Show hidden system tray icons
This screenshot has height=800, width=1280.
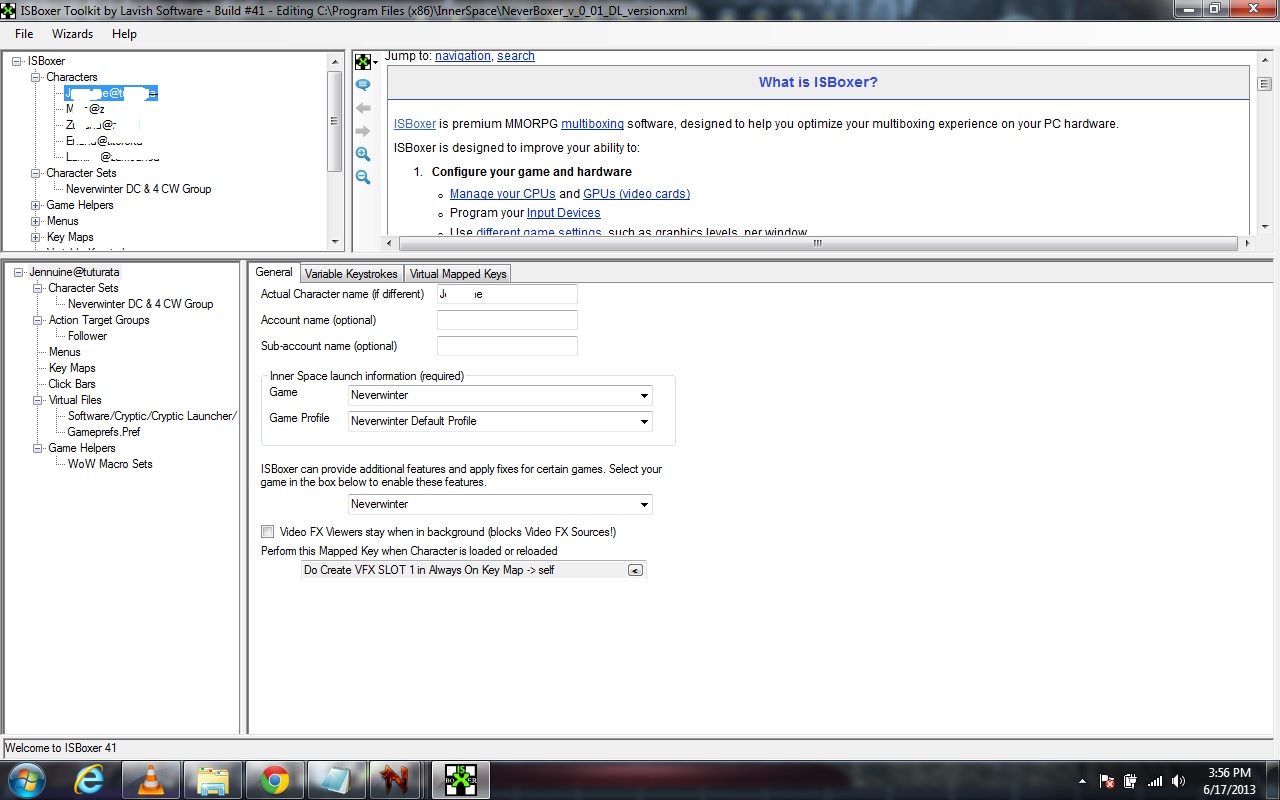(x=1082, y=781)
